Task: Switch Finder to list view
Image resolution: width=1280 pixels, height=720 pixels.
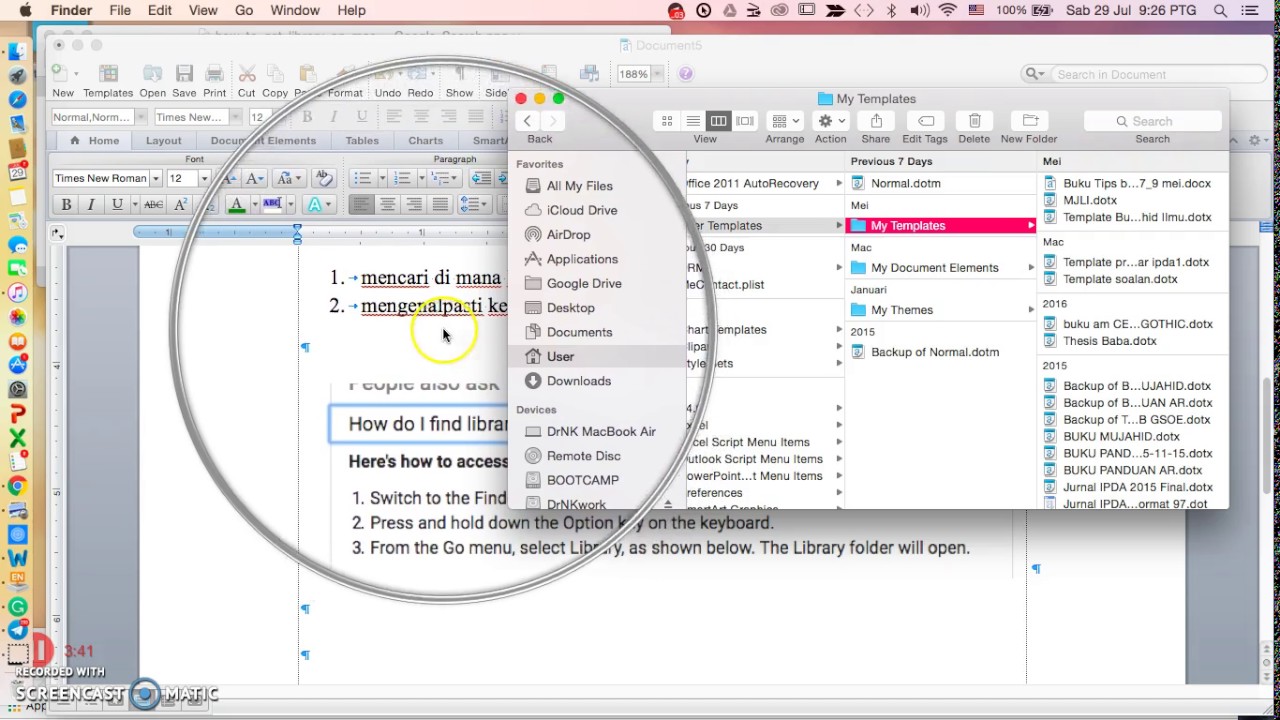Action: 693,121
